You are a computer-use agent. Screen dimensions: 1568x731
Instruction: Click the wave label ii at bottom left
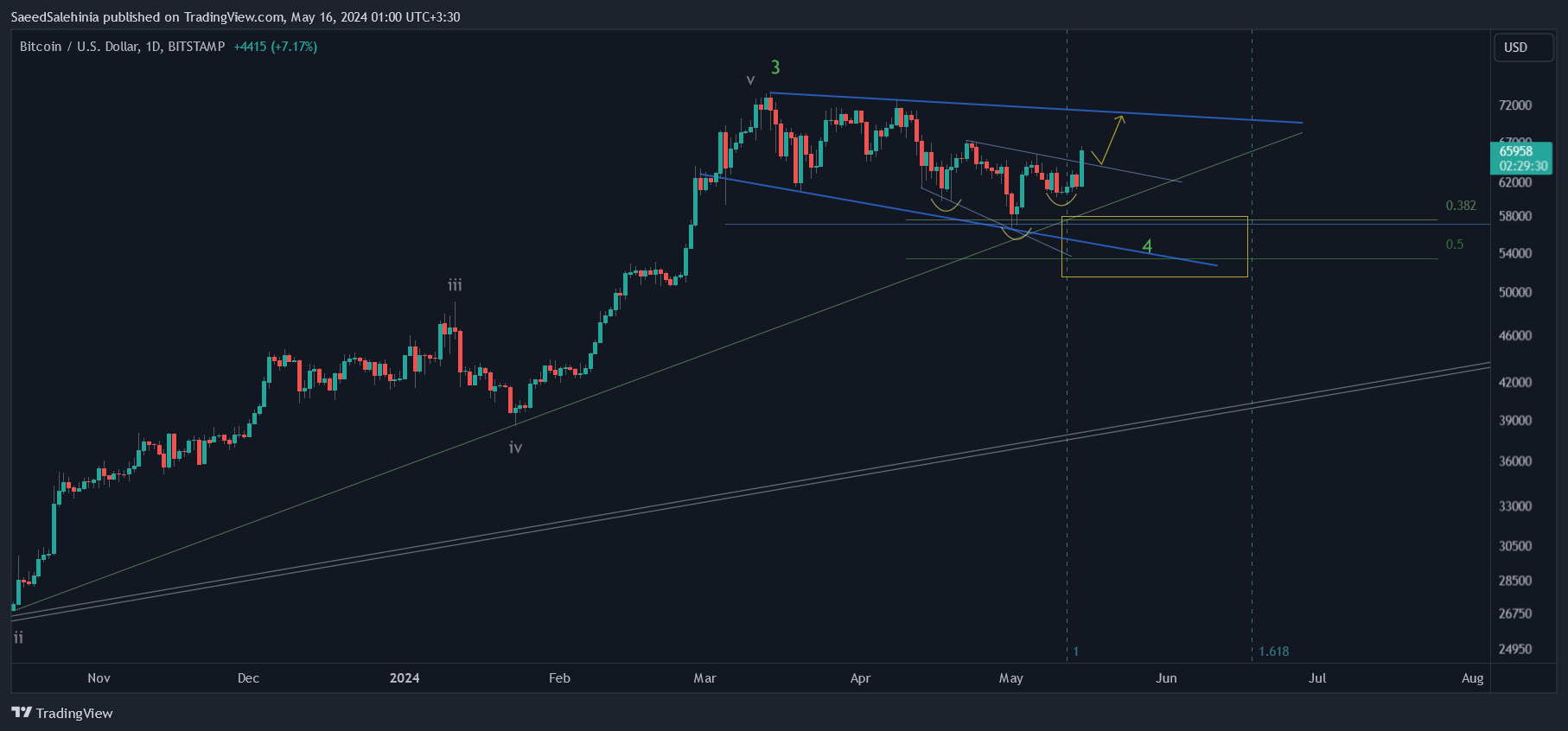tap(18, 638)
